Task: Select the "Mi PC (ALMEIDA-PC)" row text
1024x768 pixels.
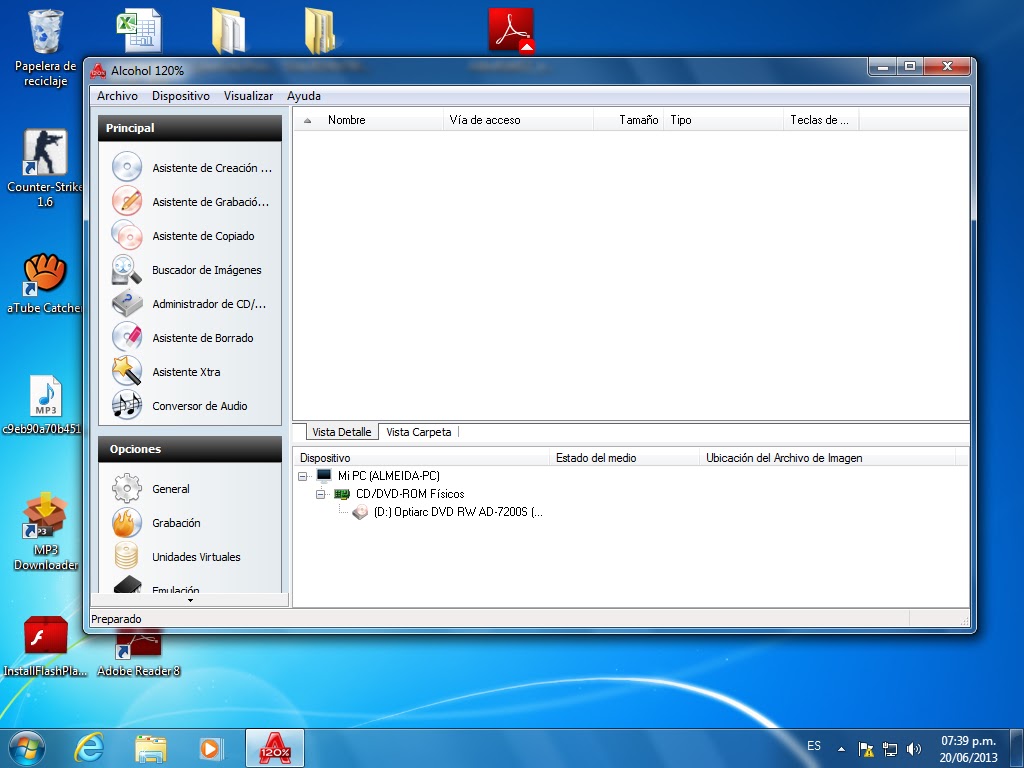Action: coord(389,476)
